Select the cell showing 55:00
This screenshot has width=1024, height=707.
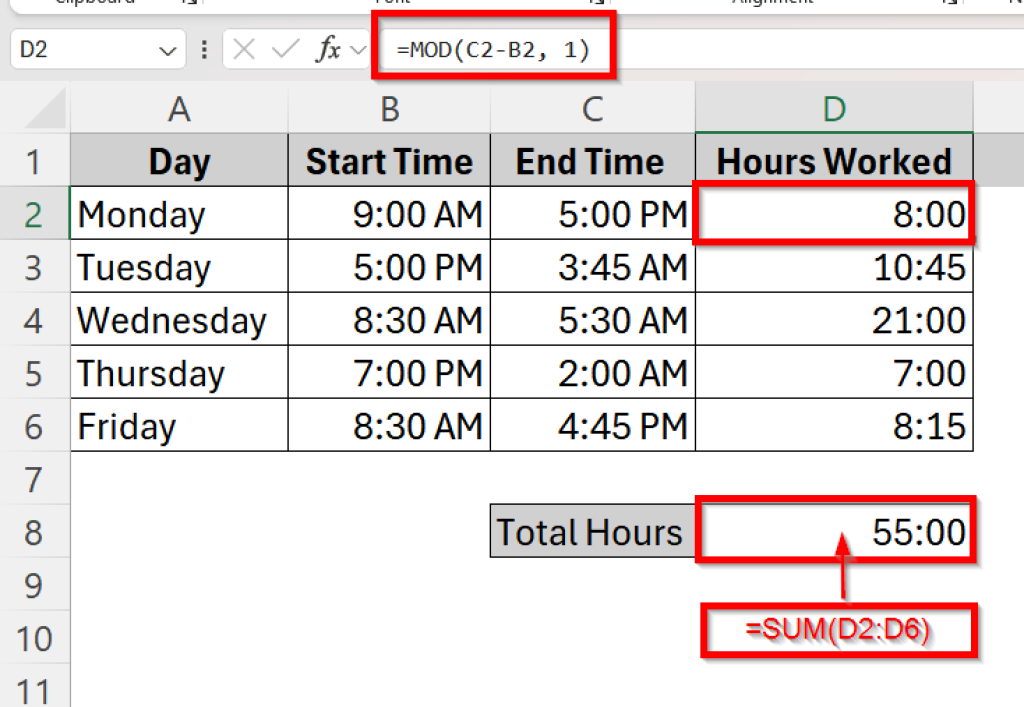(834, 532)
